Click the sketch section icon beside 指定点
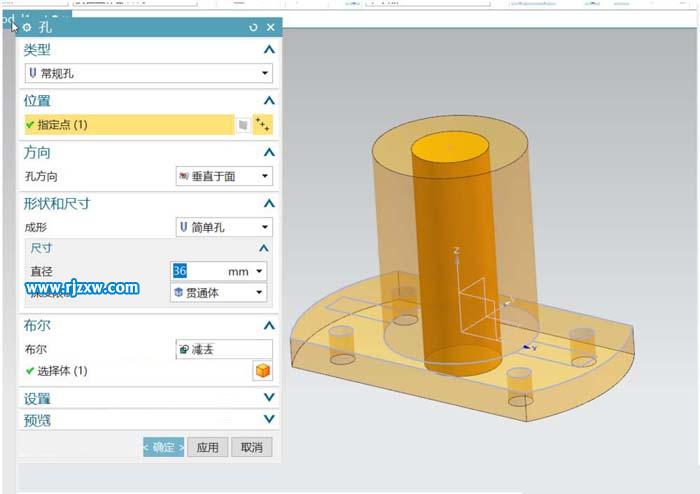Image resolution: width=700 pixels, height=494 pixels. coord(243,125)
